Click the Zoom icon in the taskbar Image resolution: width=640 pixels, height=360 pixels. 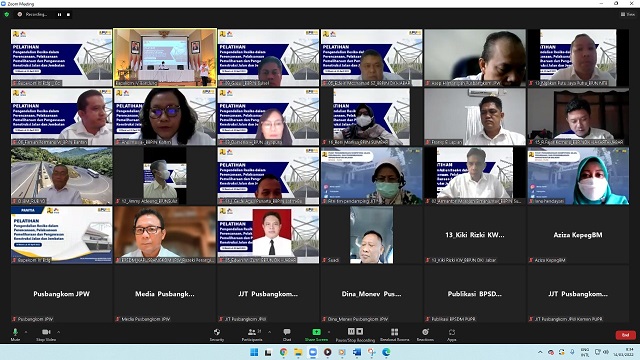(x=313, y=352)
